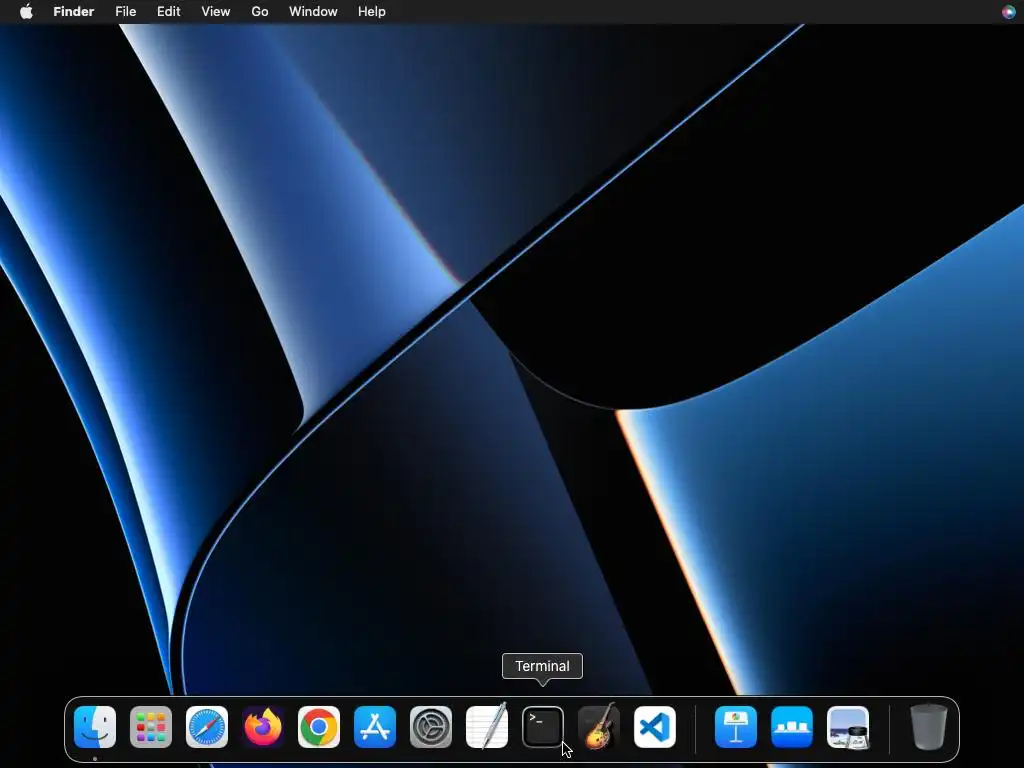Open the Help menu
This screenshot has height=768, width=1024.
tap(372, 12)
